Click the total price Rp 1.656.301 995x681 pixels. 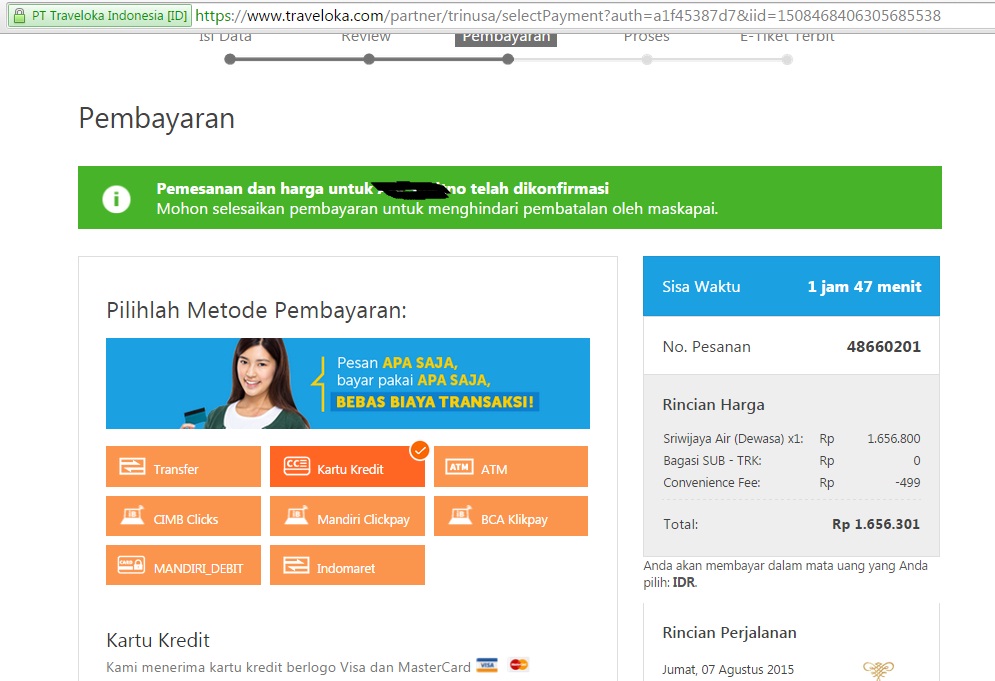click(x=876, y=524)
